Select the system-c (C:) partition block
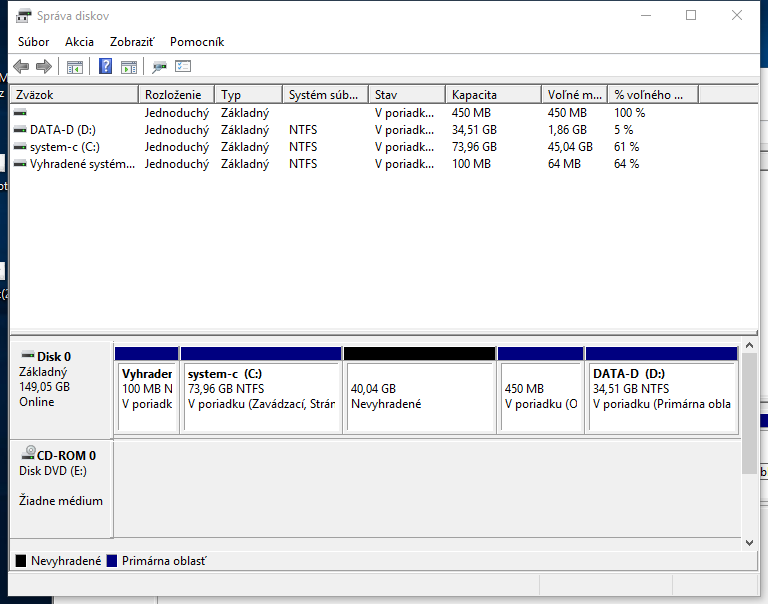 click(260, 395)
